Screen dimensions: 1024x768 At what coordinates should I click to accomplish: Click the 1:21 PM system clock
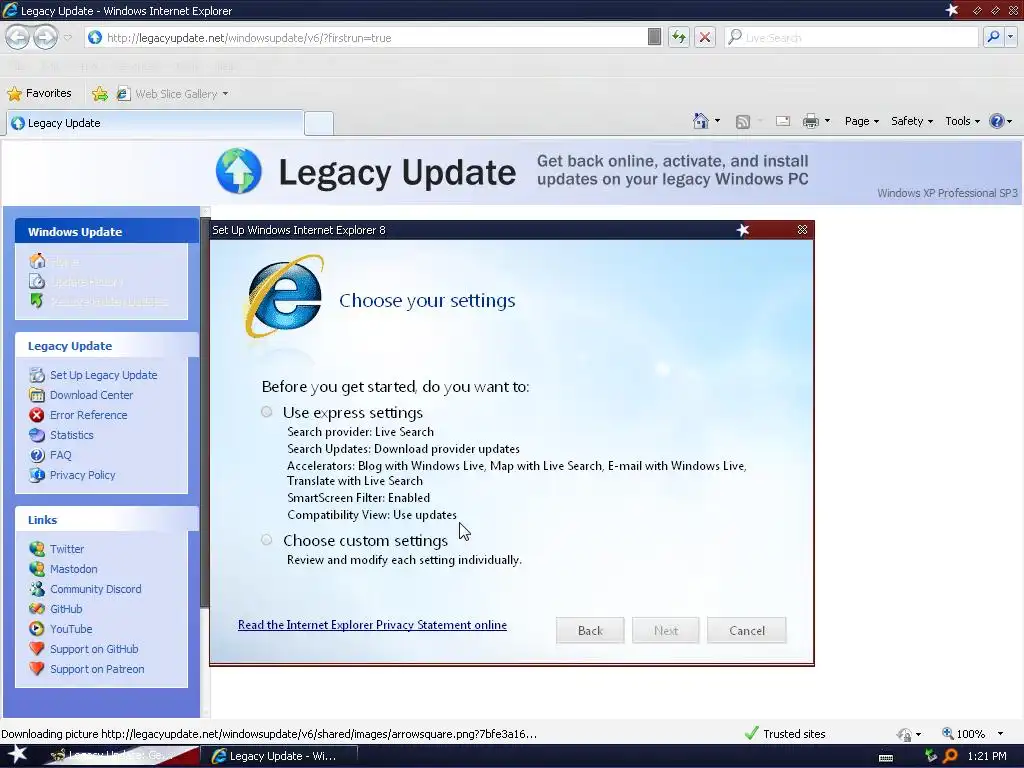pyautogui.click(x=987, y=756)
